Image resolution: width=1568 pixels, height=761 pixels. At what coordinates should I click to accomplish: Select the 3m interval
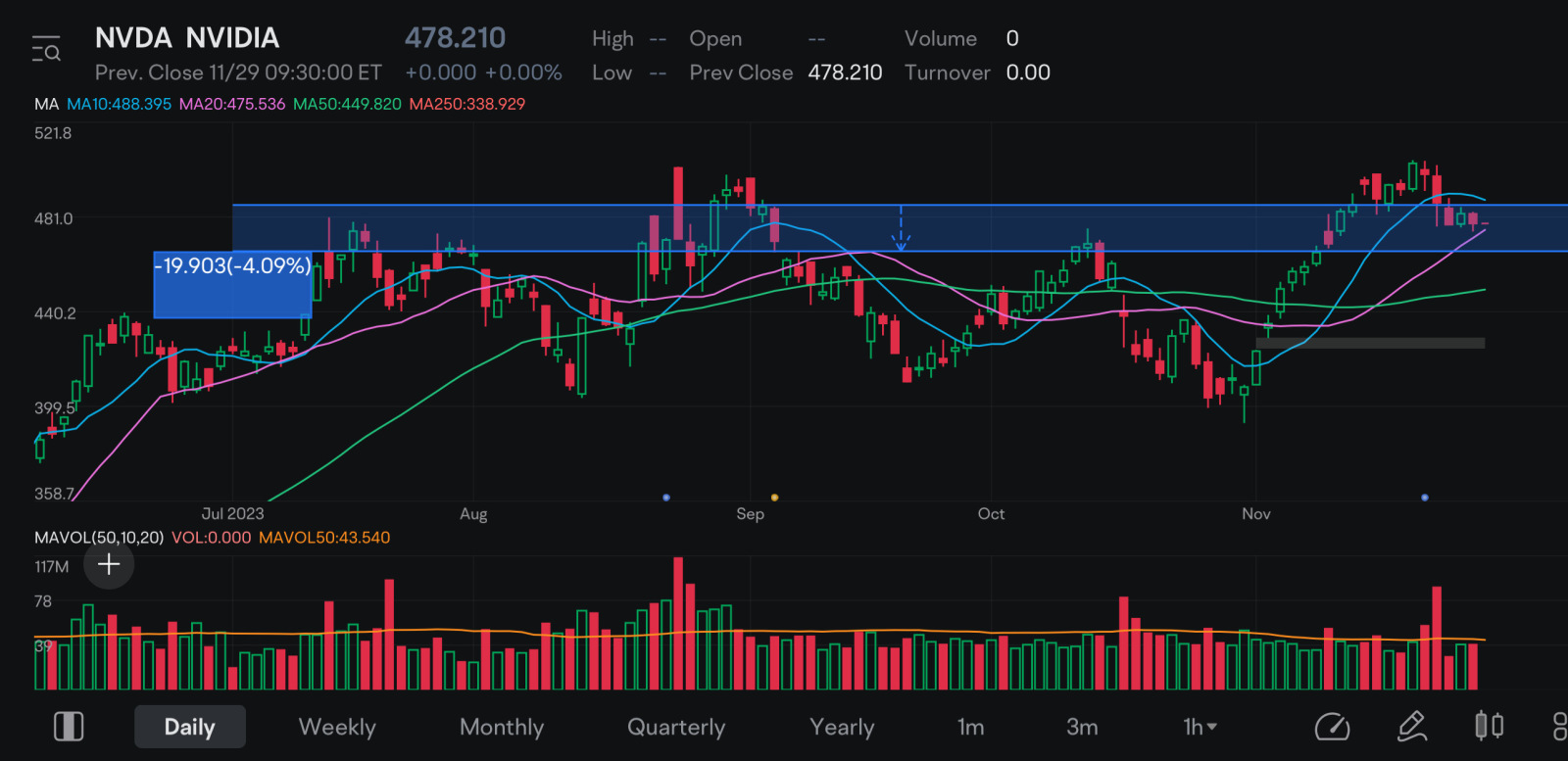pos(1082,727)
